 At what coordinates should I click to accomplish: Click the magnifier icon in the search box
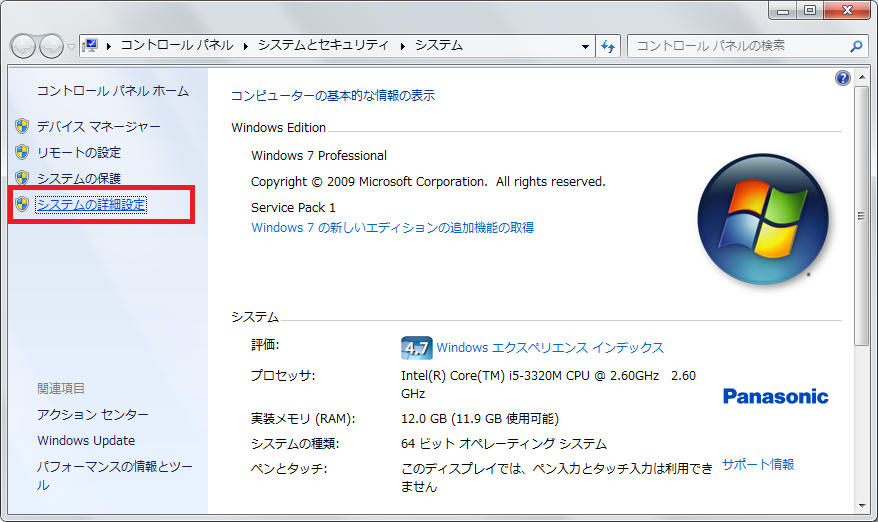pyautogui.click(x=856, y=46)
